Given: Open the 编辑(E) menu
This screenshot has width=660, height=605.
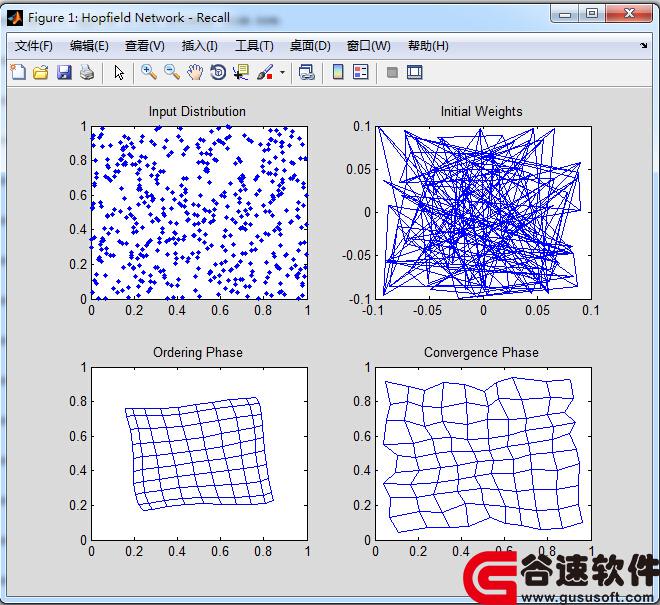Looking at the screenshot, I should (x=89, y=45).
